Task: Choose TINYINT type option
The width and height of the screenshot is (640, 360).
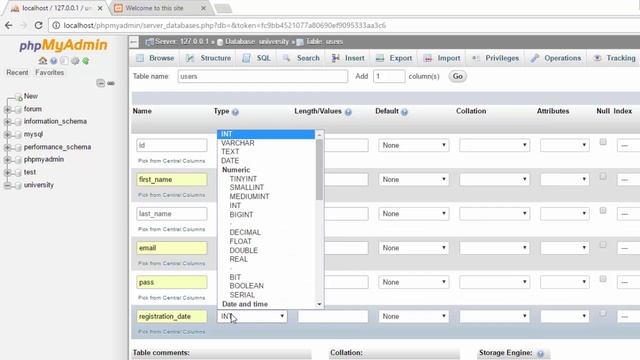Action: (243, 179)
